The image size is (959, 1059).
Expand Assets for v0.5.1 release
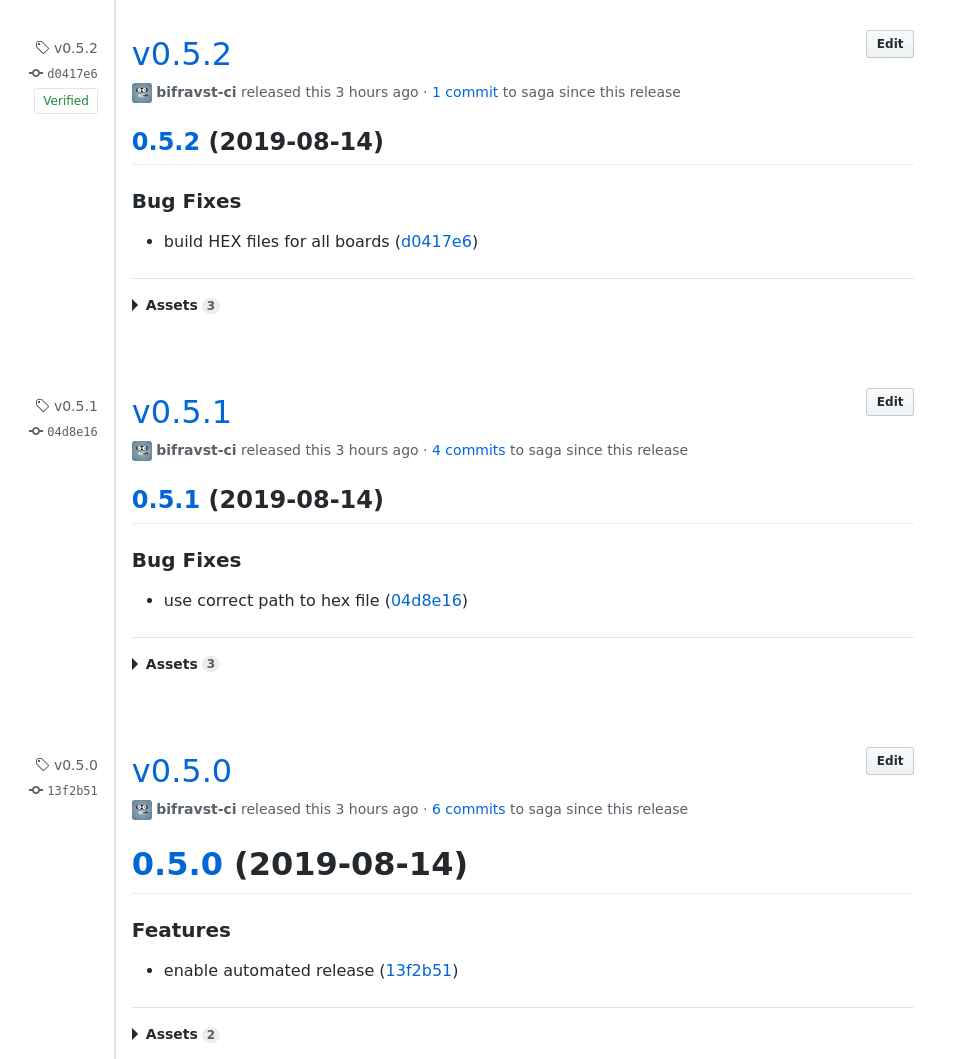[x=175, y=664]
